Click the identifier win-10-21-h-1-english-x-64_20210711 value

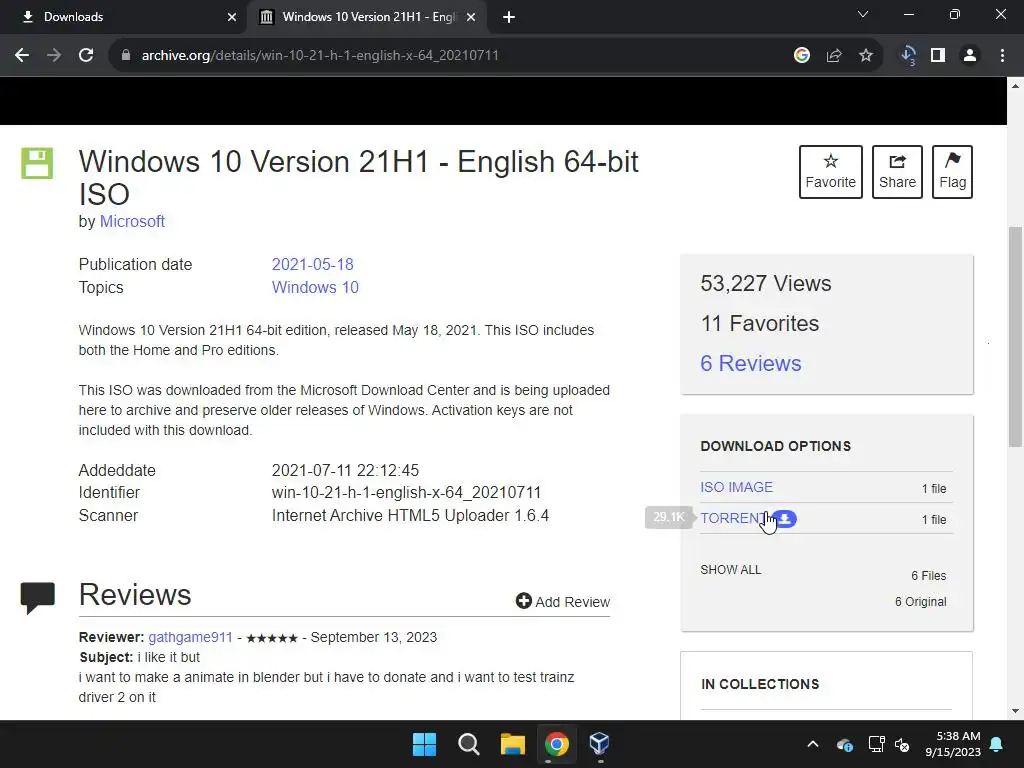click(x=406, y=492)
